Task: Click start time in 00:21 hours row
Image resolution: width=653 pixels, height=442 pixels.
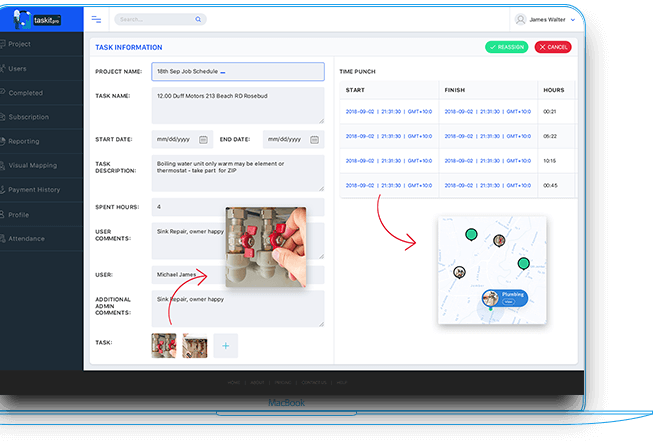Action: pyautogui.click(x=389, y=112)
